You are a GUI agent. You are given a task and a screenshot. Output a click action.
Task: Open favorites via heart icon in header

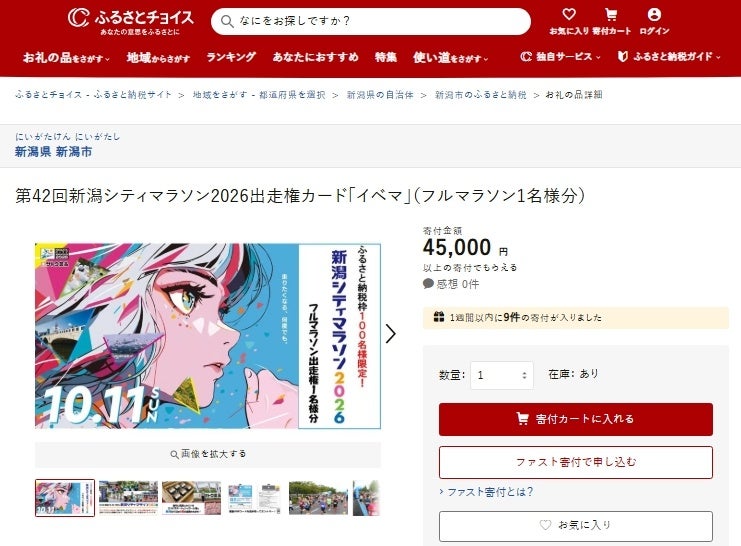569,15
